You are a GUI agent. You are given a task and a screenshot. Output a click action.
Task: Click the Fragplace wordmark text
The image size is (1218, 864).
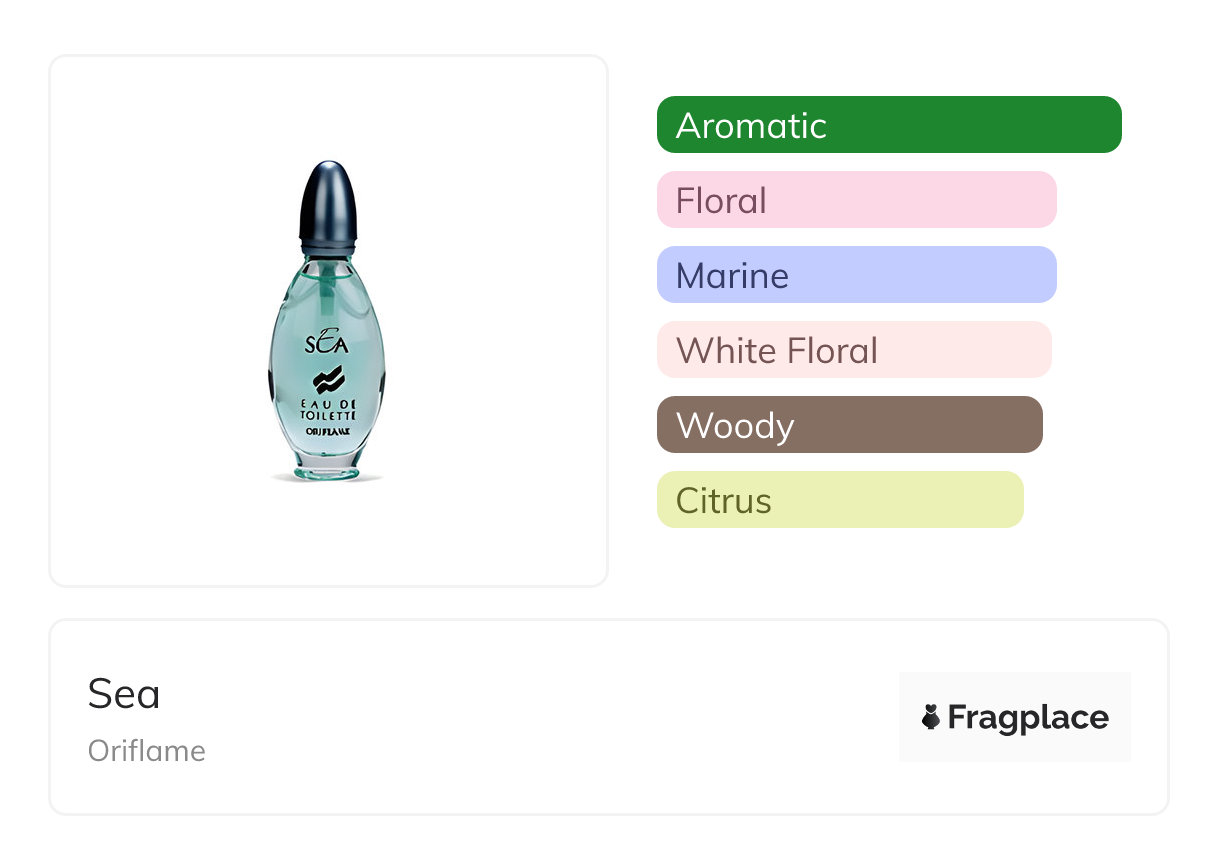pos(1028,717)
